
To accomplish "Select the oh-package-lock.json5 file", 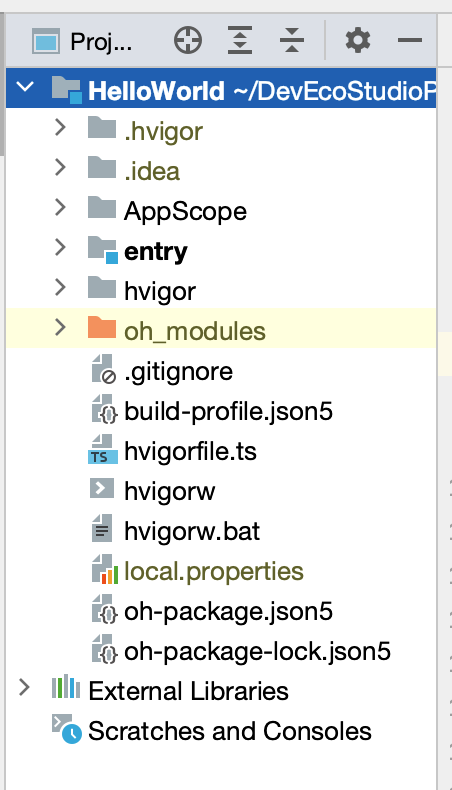I will pos(257,651).
